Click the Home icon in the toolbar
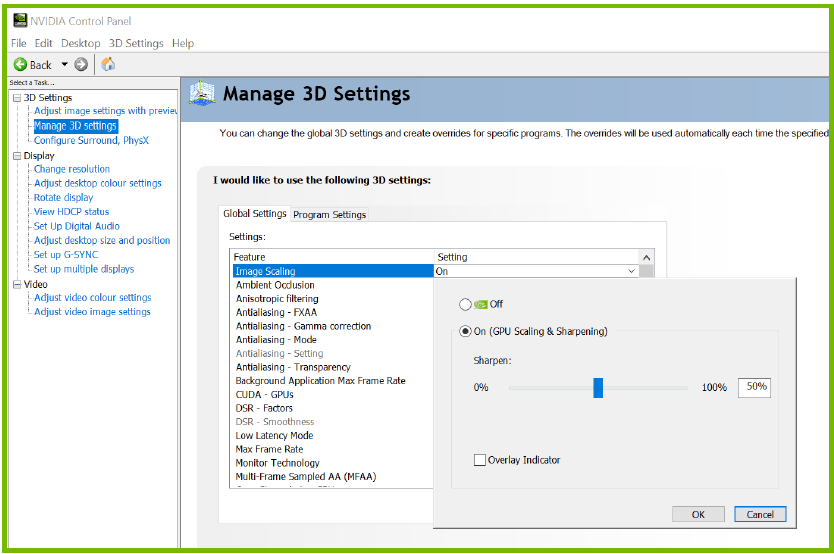 (108, 65)
